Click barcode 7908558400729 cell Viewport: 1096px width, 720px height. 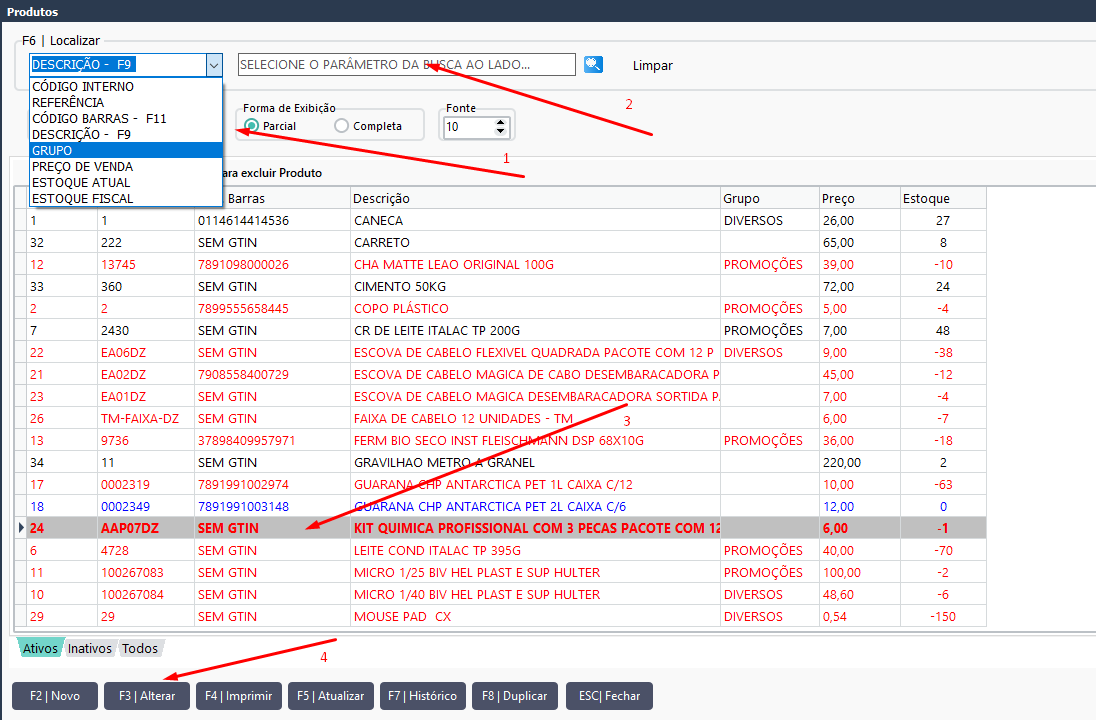[x=273, y=375]
